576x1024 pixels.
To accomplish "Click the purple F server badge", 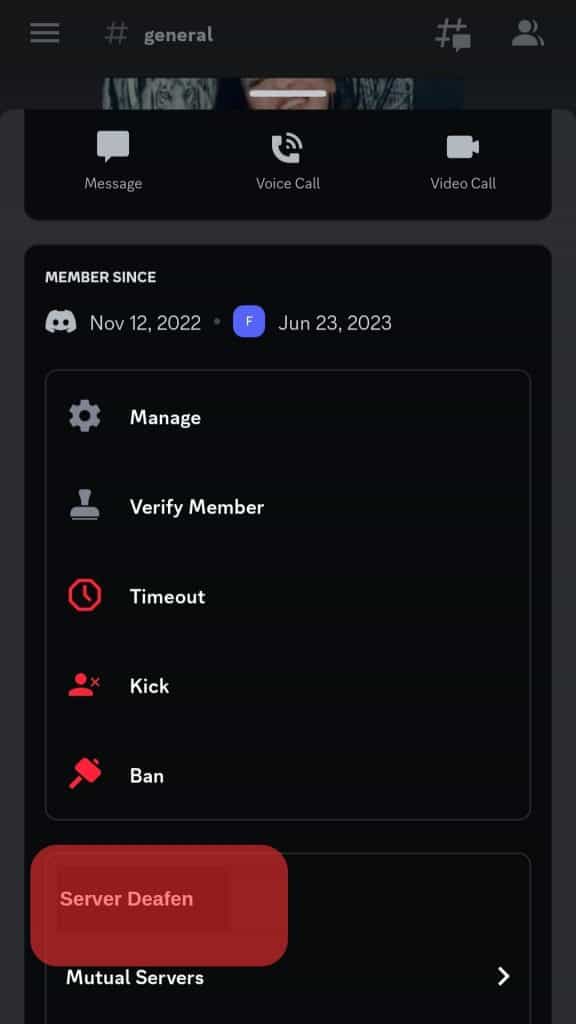I will click(x=249, y=322).
